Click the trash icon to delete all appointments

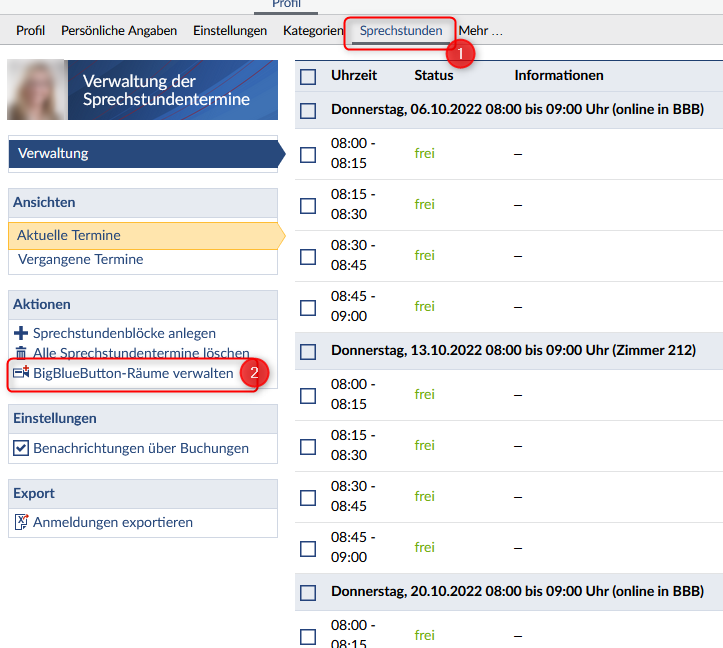[21, 353]
